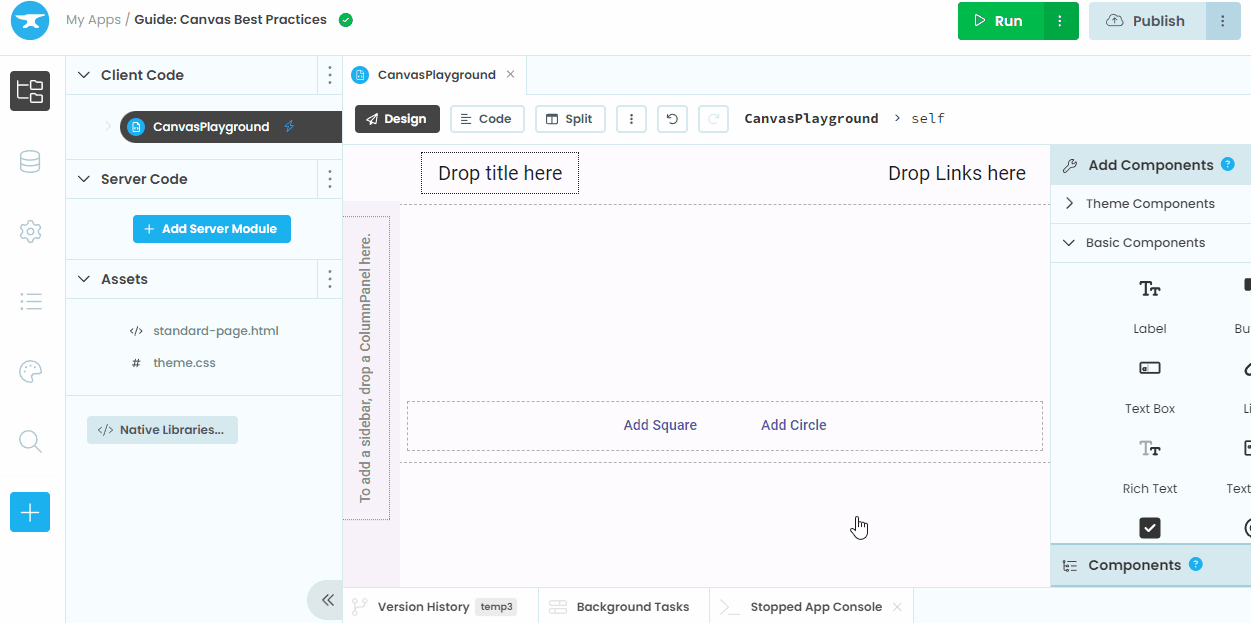The image size is (1251, 623).
Task: Open the Version History tab
Action: (422, 607)
